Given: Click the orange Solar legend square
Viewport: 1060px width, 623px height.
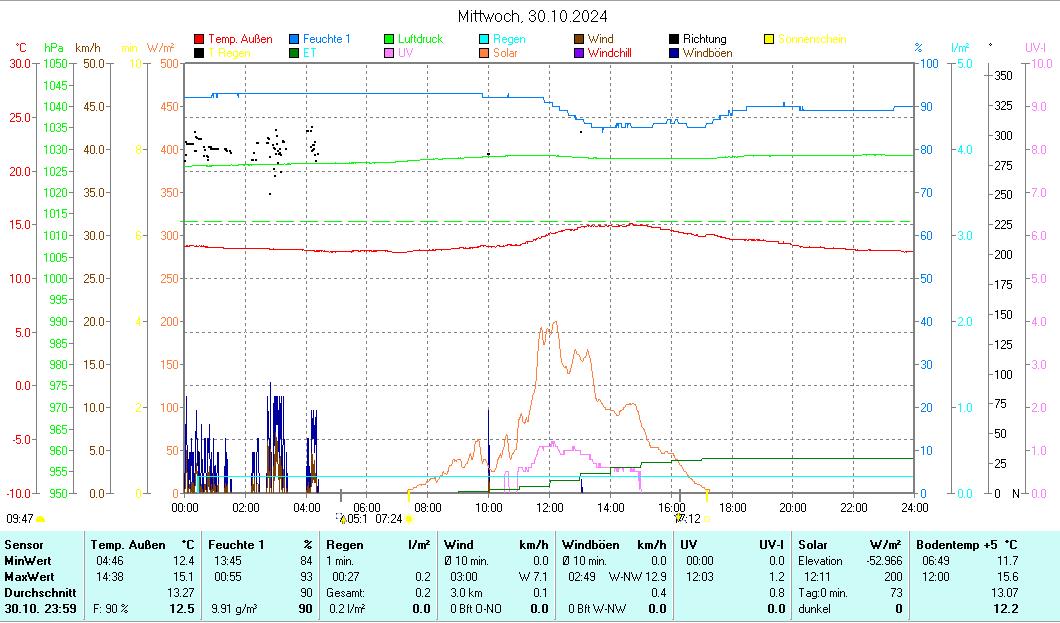Looking at the screenshot, I should click(x=485, y=53).
